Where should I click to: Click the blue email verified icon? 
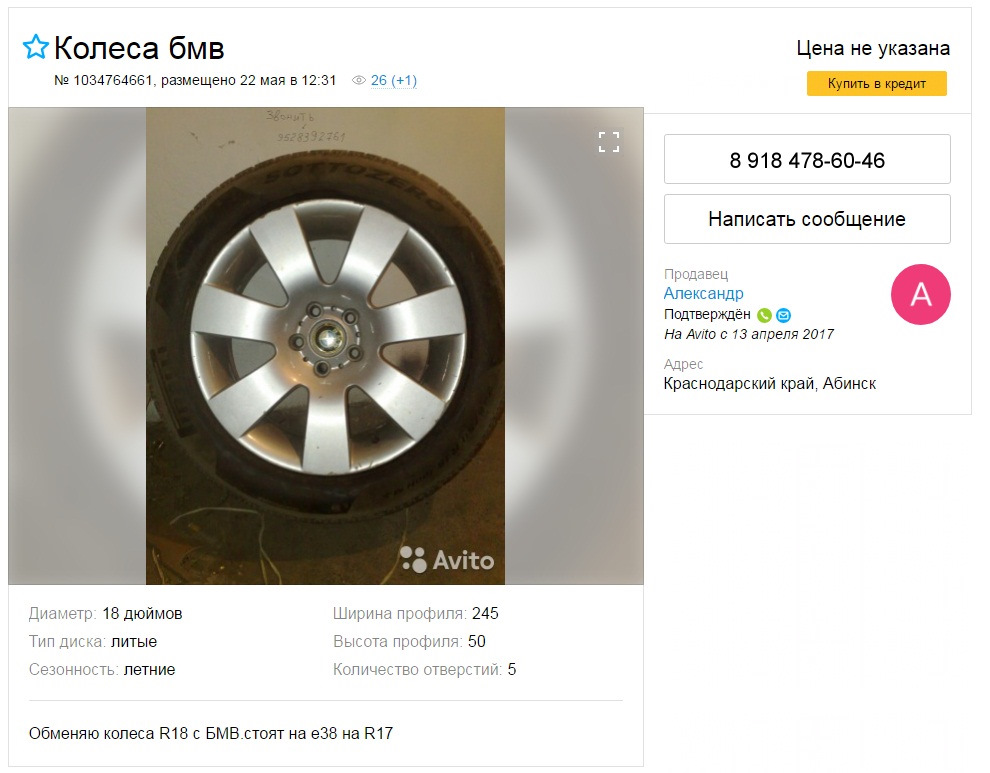[x=783, y=315]
